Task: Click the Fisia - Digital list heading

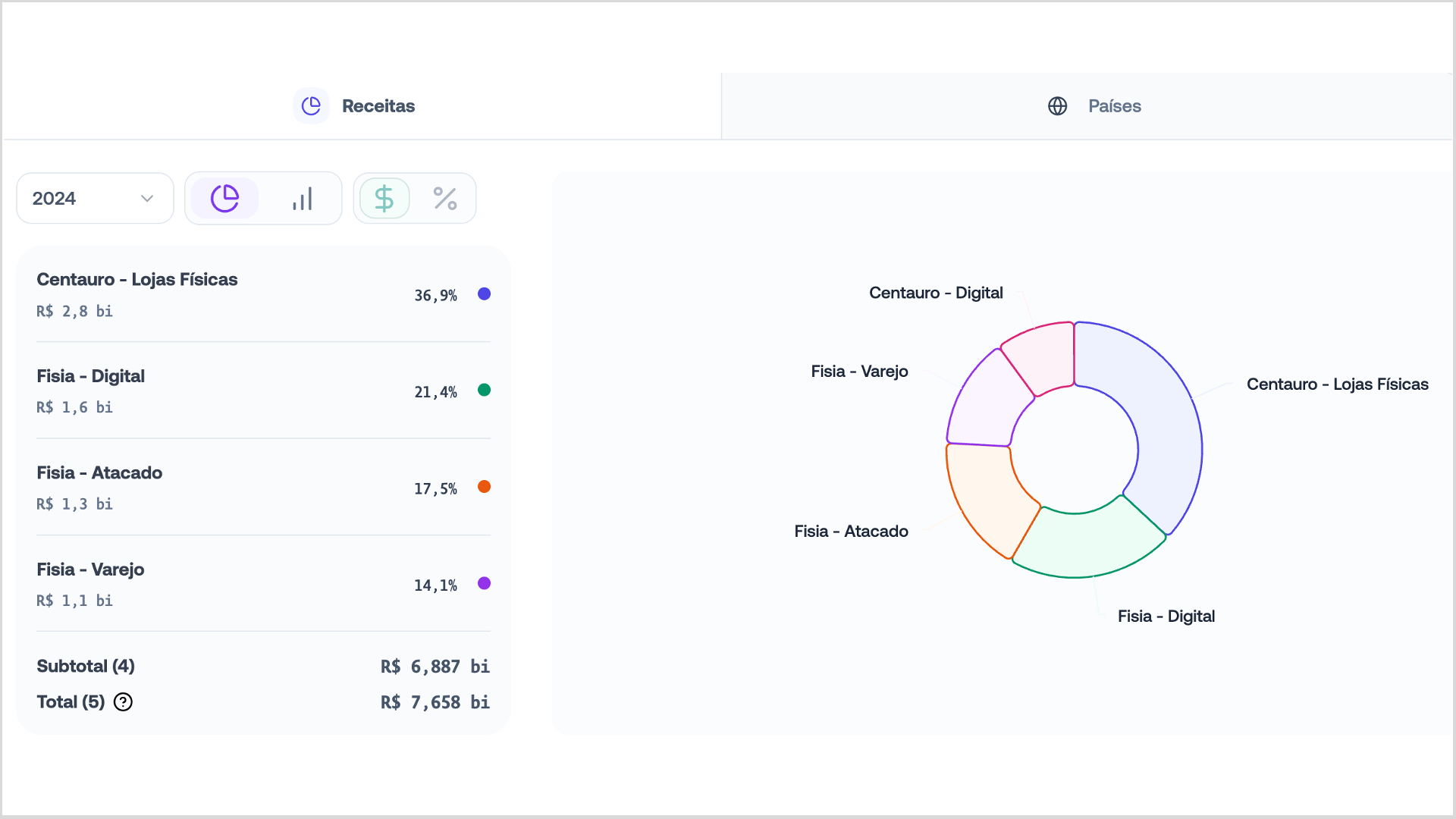Action: pyautogui.click(x=91, y=376)
